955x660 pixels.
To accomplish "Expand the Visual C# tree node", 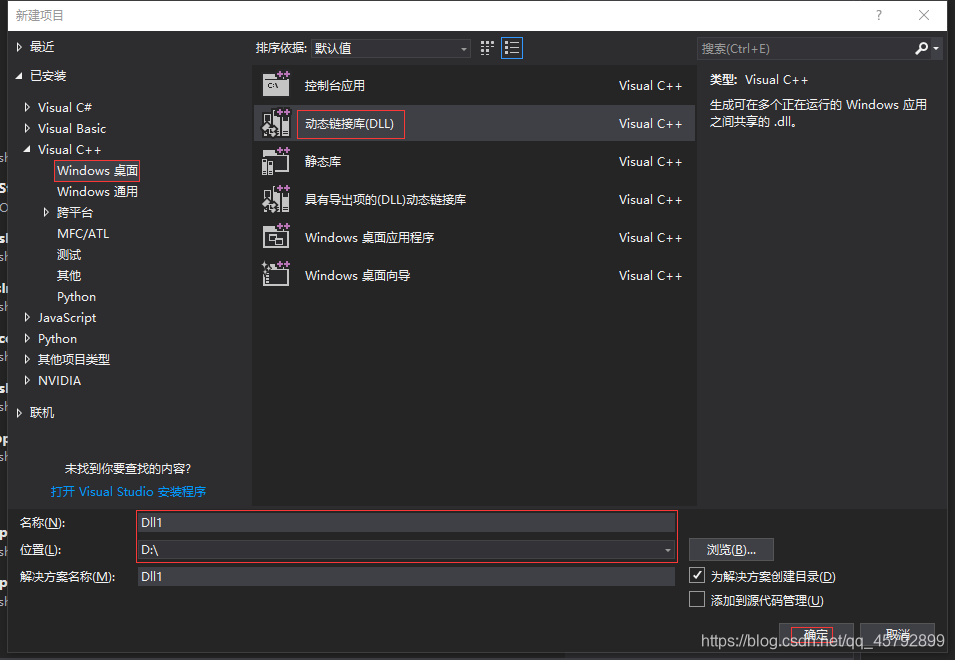I will pyautogui.click(x=26, y=107).
